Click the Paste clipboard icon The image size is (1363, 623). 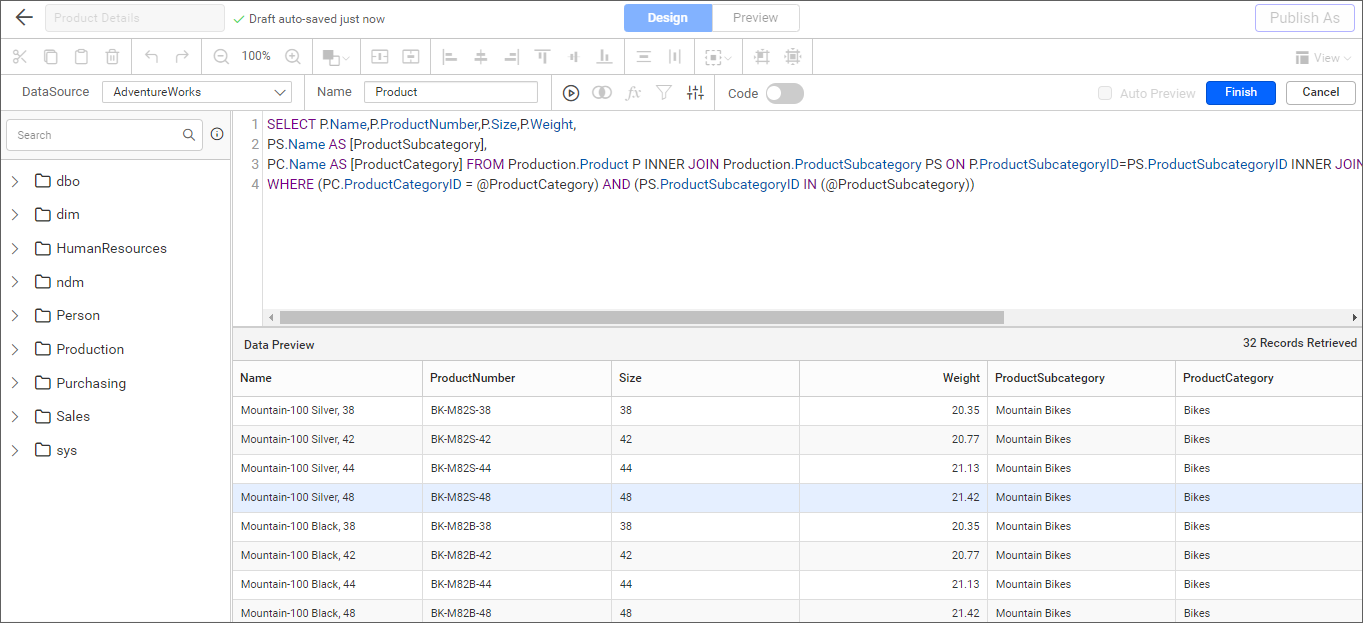82,57
